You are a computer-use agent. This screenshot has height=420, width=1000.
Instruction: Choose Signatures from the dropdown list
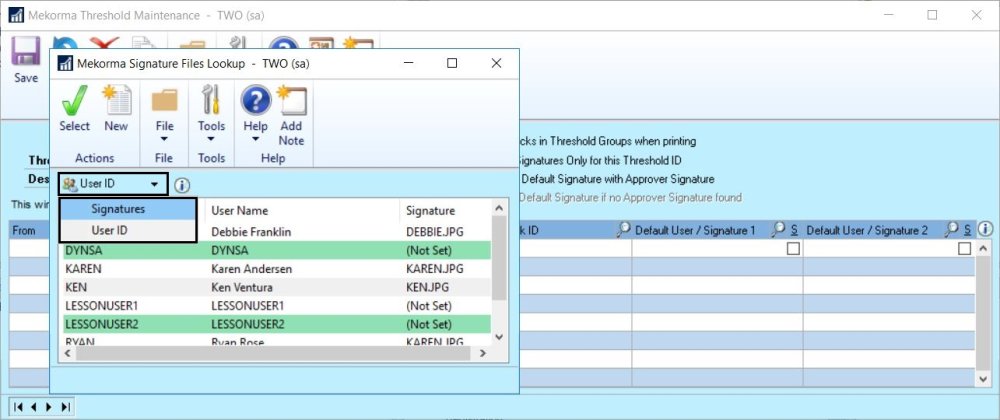pyautogui.click(x=128, y=209)
